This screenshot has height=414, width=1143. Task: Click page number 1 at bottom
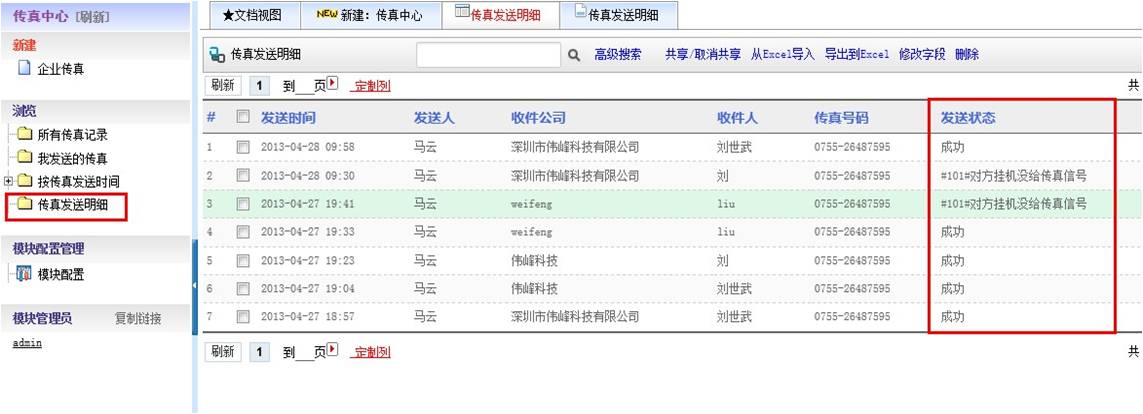coord(260,352)
